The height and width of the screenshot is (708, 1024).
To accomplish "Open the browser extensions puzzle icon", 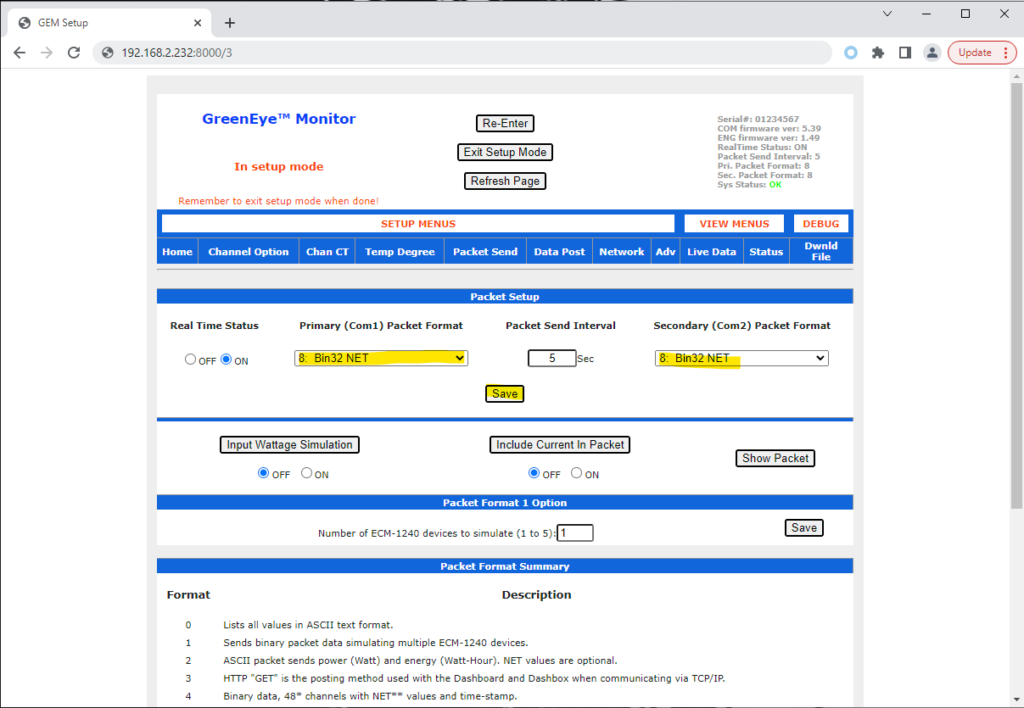I will coord(878,53).
